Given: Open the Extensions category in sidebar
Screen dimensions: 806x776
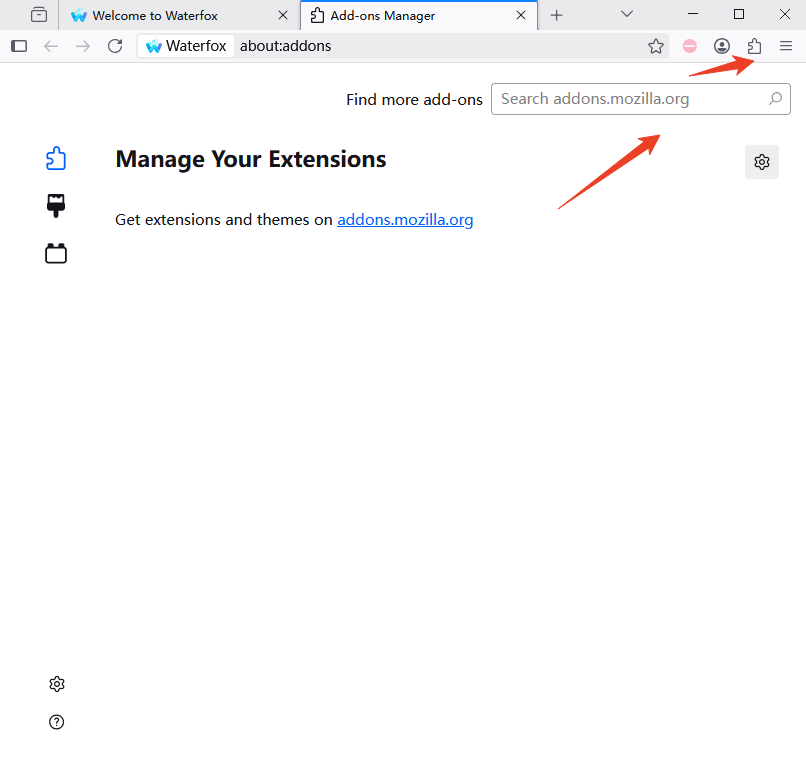Looking at the screenshot, I should coord(56,158).
